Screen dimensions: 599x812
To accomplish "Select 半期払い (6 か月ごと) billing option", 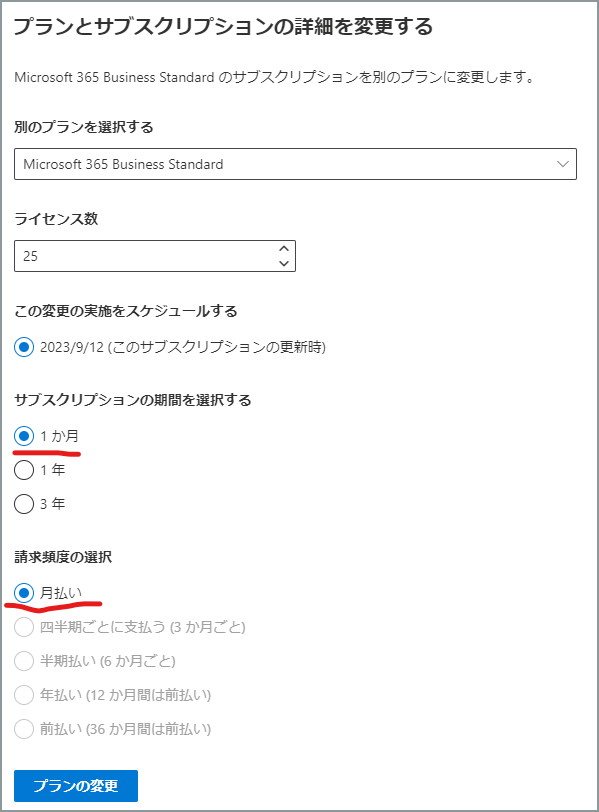I will pyautogui.click(x=24, y=661).
